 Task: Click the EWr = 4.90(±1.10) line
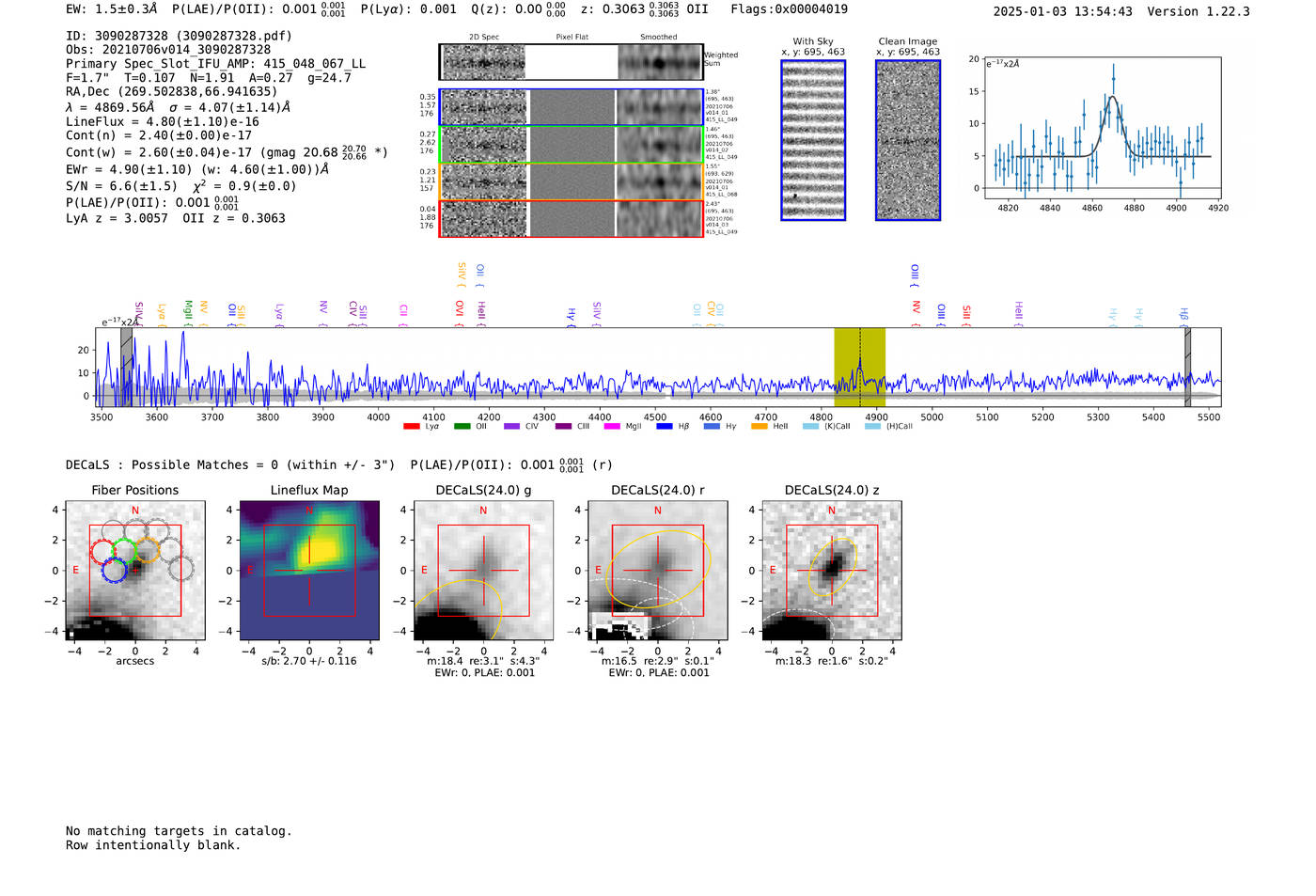(x=197, y=169)
